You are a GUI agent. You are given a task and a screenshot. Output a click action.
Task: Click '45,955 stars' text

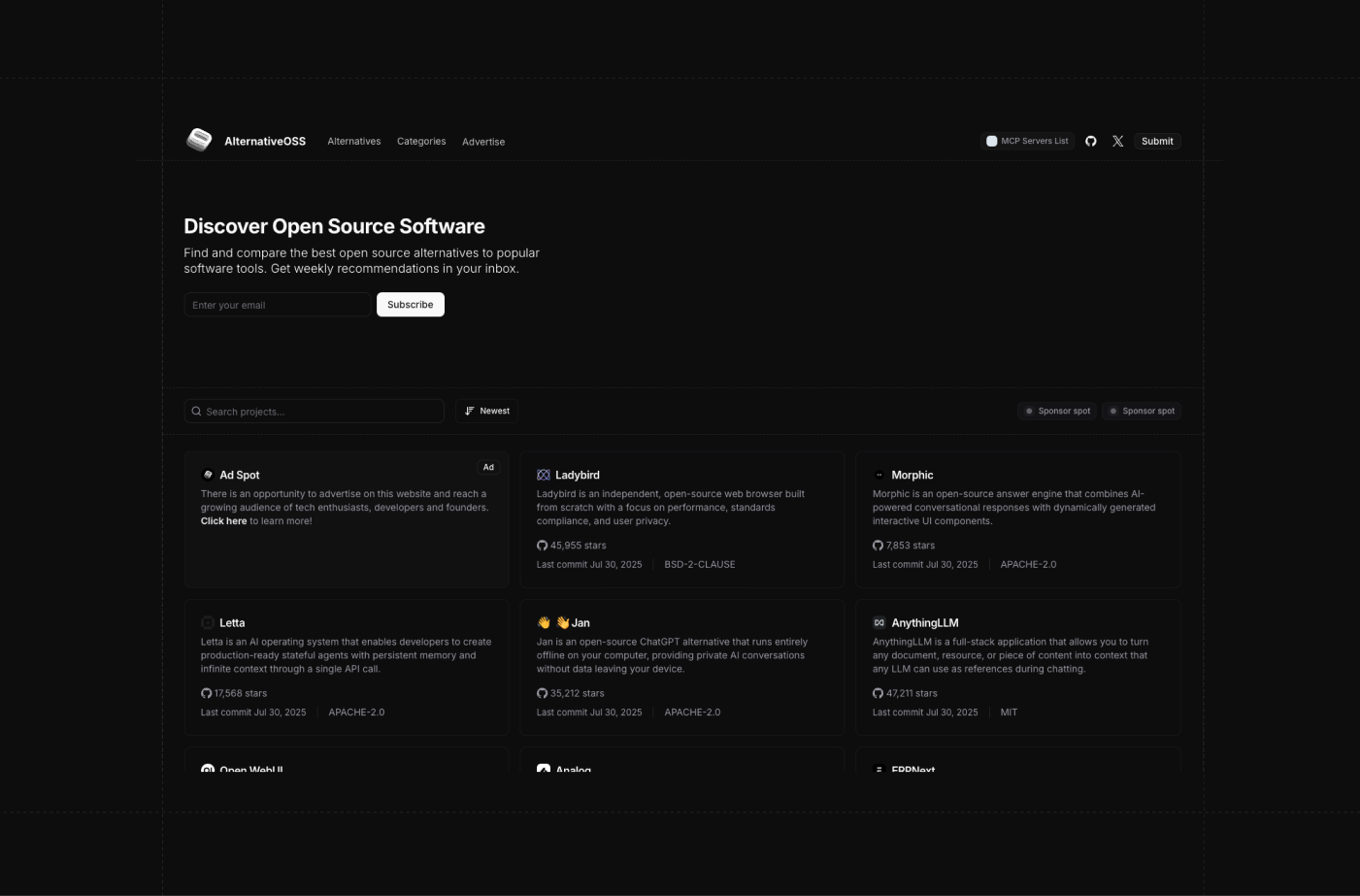[578, 546]
